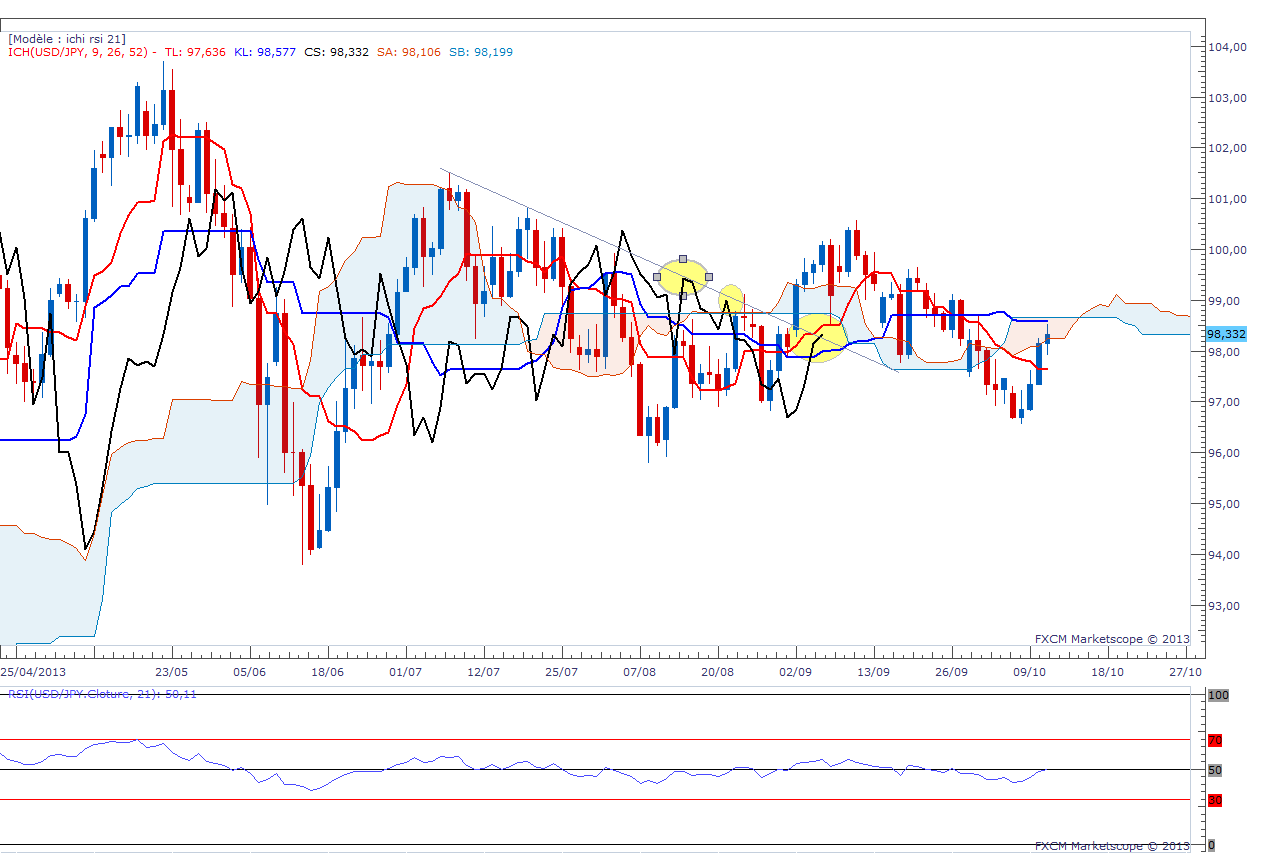Click the ICH(USD/JPY, 9, 26, 52) indicator label
The image size is (1263, 854).
[80, 52]
